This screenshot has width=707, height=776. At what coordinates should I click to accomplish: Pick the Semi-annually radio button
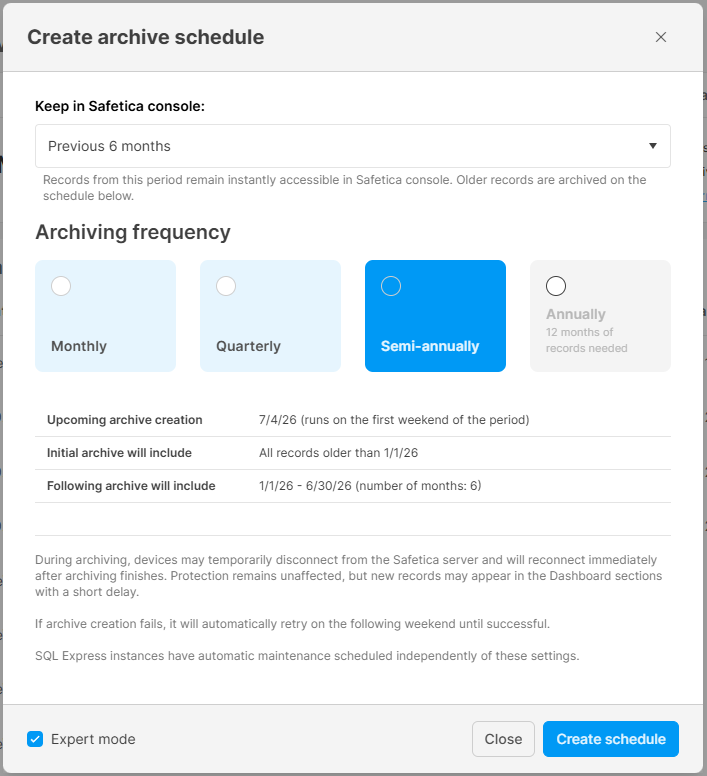click(391, 287)
